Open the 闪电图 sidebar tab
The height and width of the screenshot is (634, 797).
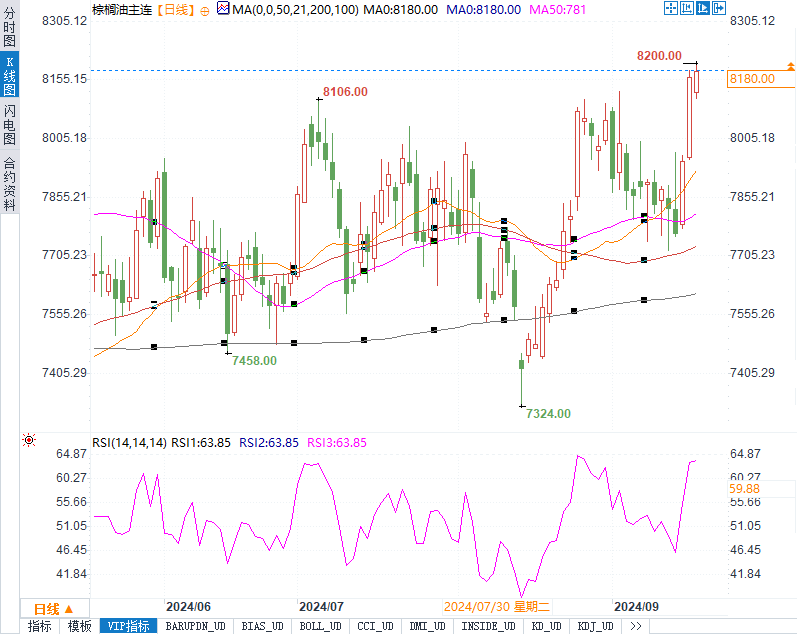click(x=9, y=125)
